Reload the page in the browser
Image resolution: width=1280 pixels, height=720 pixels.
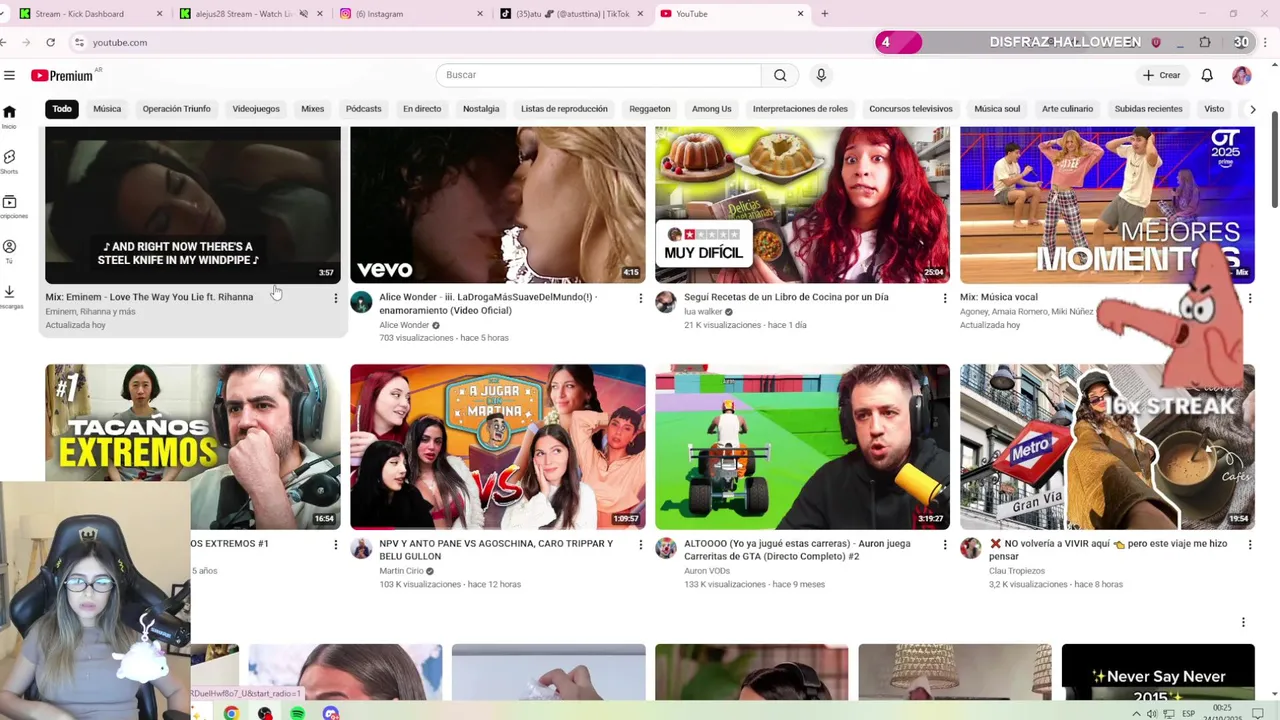(50, 42)
